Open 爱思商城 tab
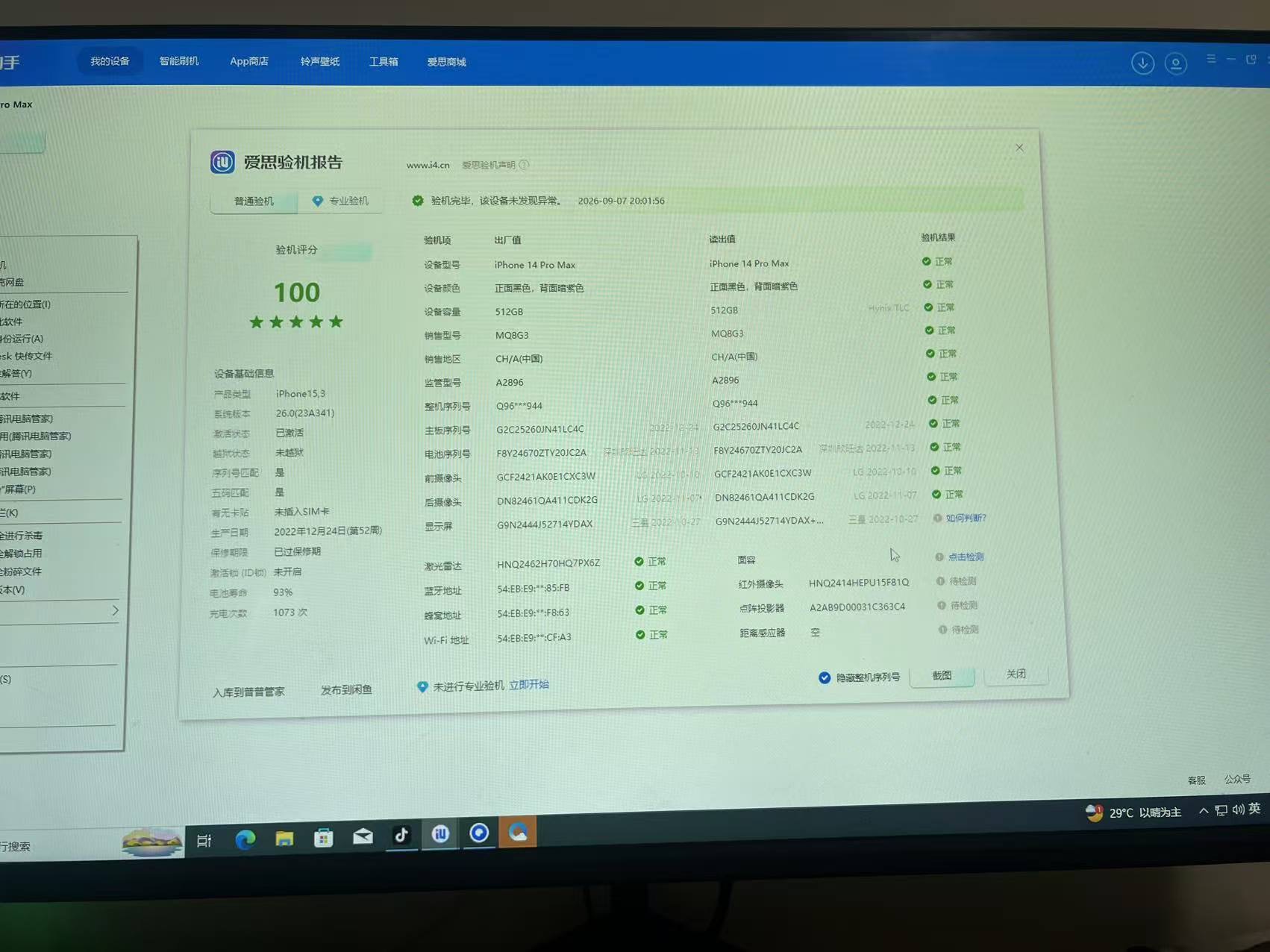This screenshot has width=1270, height=952. click(446, 62)
